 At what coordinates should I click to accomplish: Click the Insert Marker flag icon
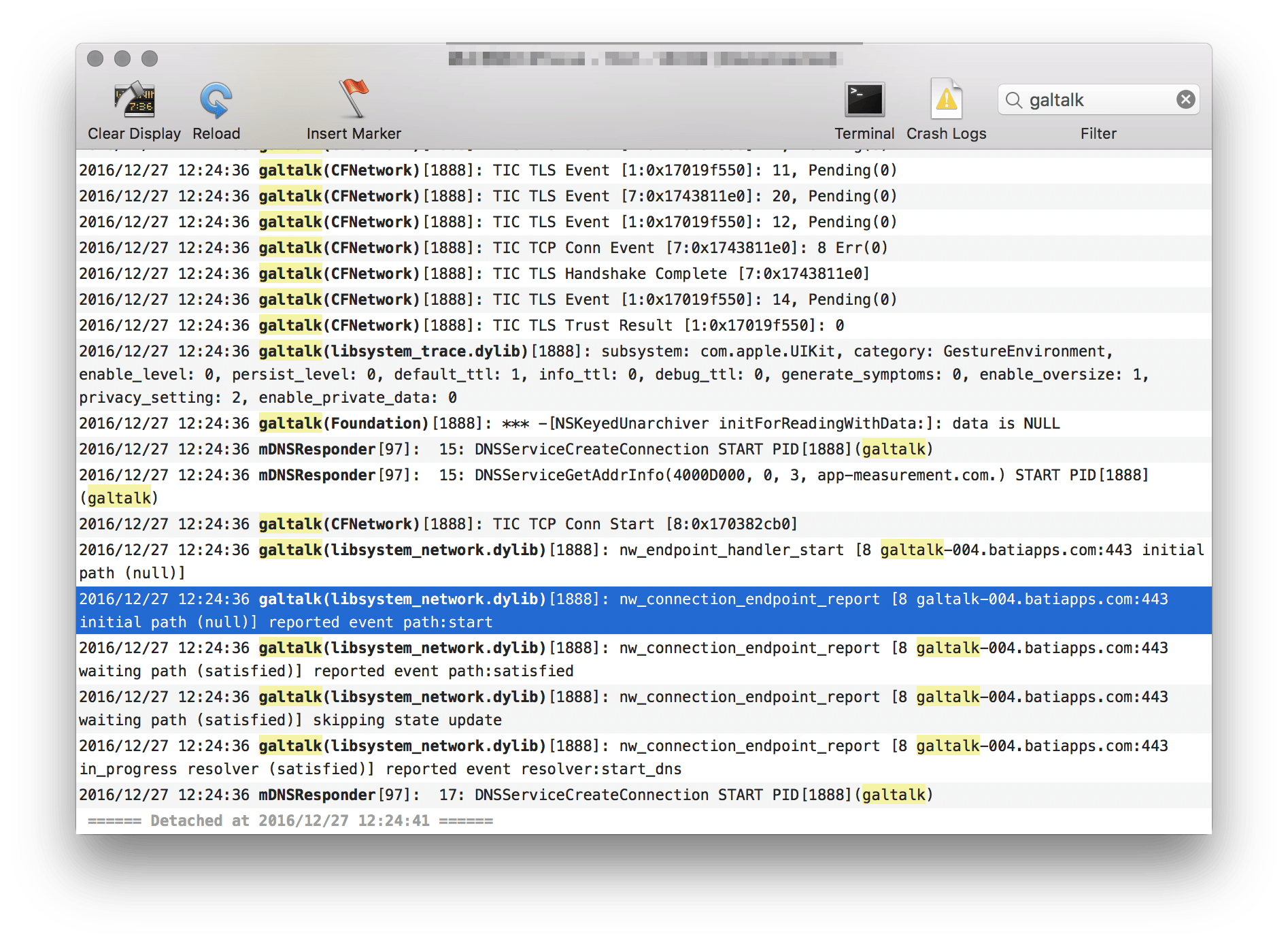[x=354, y=99]
